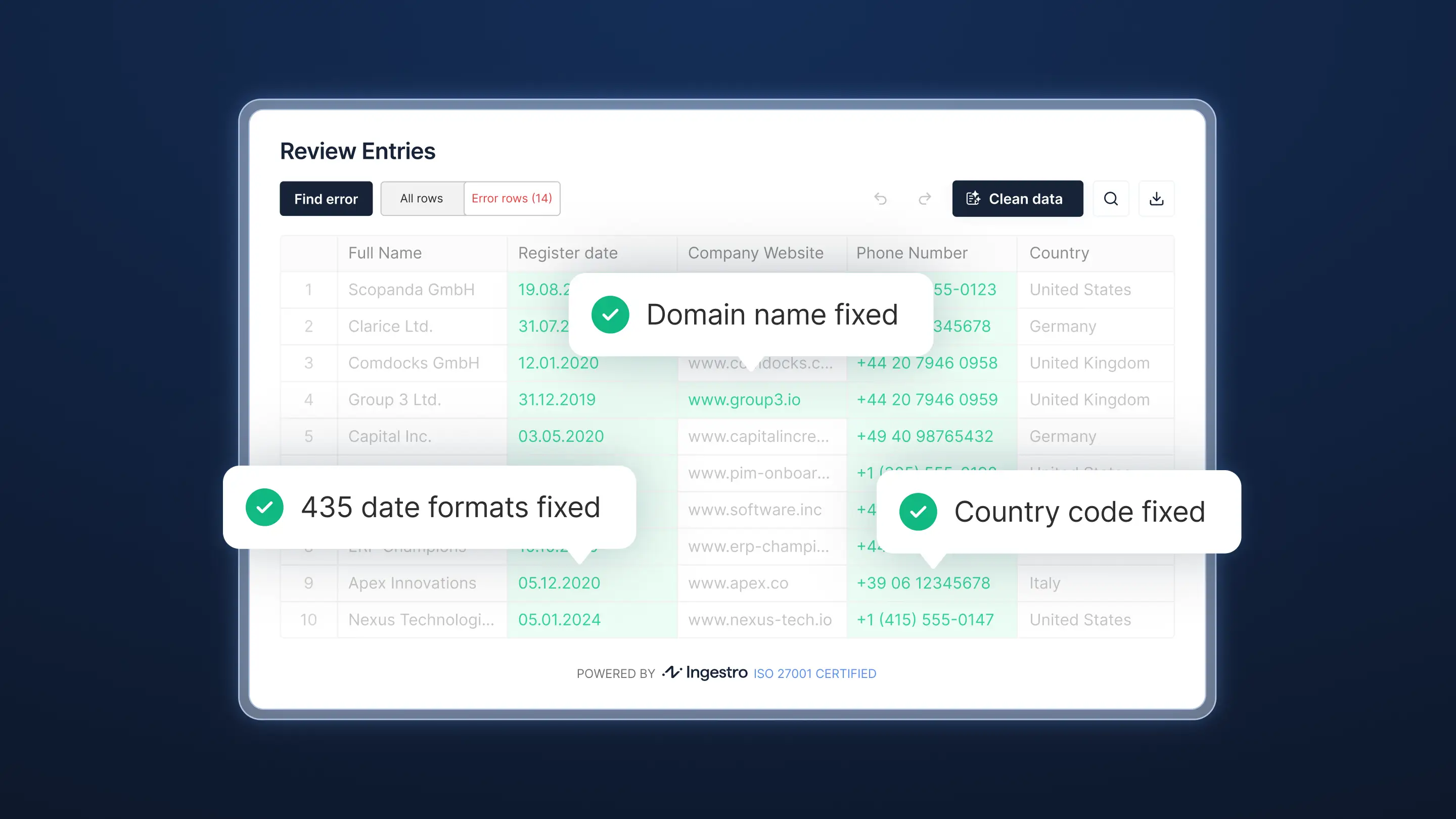Switch to All rows tab
The width and height of the screenshot is (1456, 819).
pyautogui.click(x=422, y=198)
